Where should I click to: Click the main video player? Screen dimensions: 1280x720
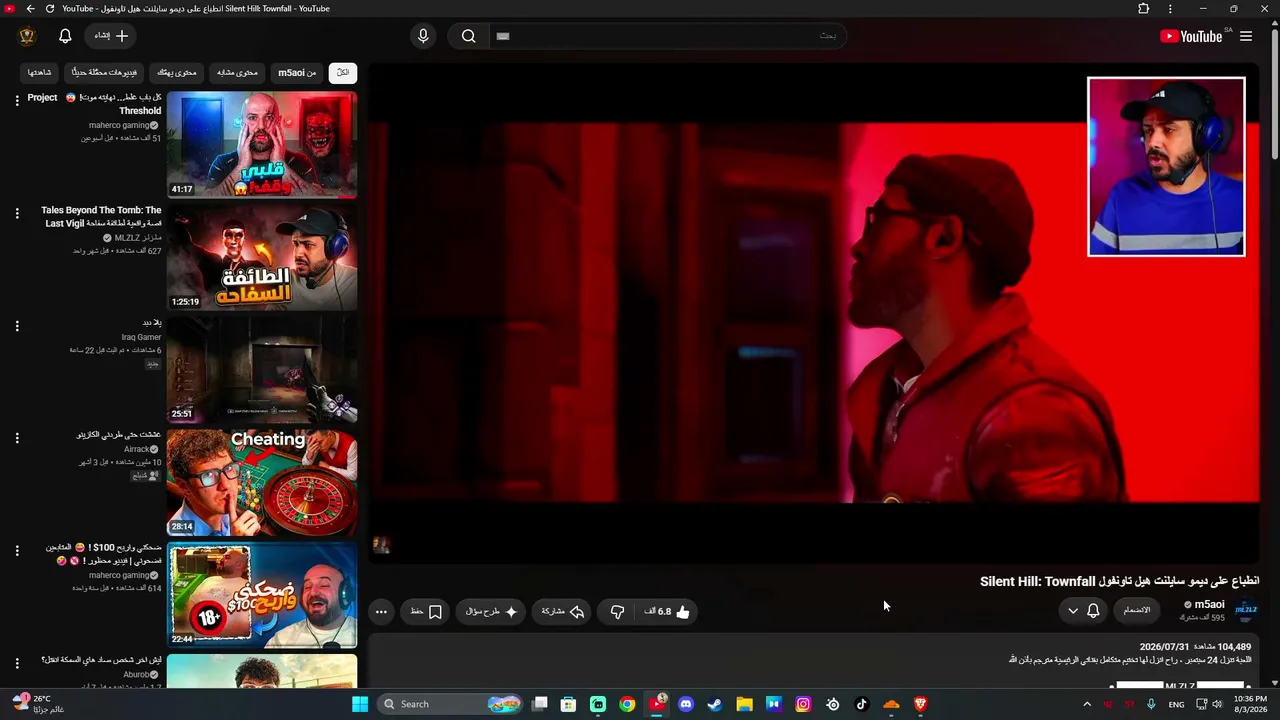pos(814,312)
